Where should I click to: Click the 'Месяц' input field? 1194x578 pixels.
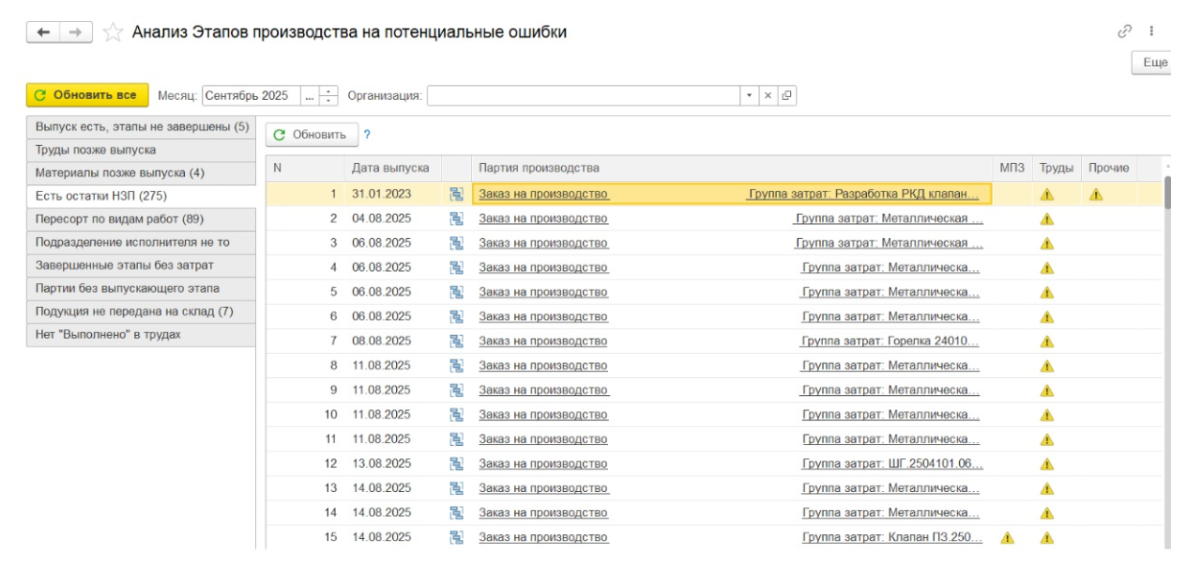pyautogui.click(x=251, y=96)
